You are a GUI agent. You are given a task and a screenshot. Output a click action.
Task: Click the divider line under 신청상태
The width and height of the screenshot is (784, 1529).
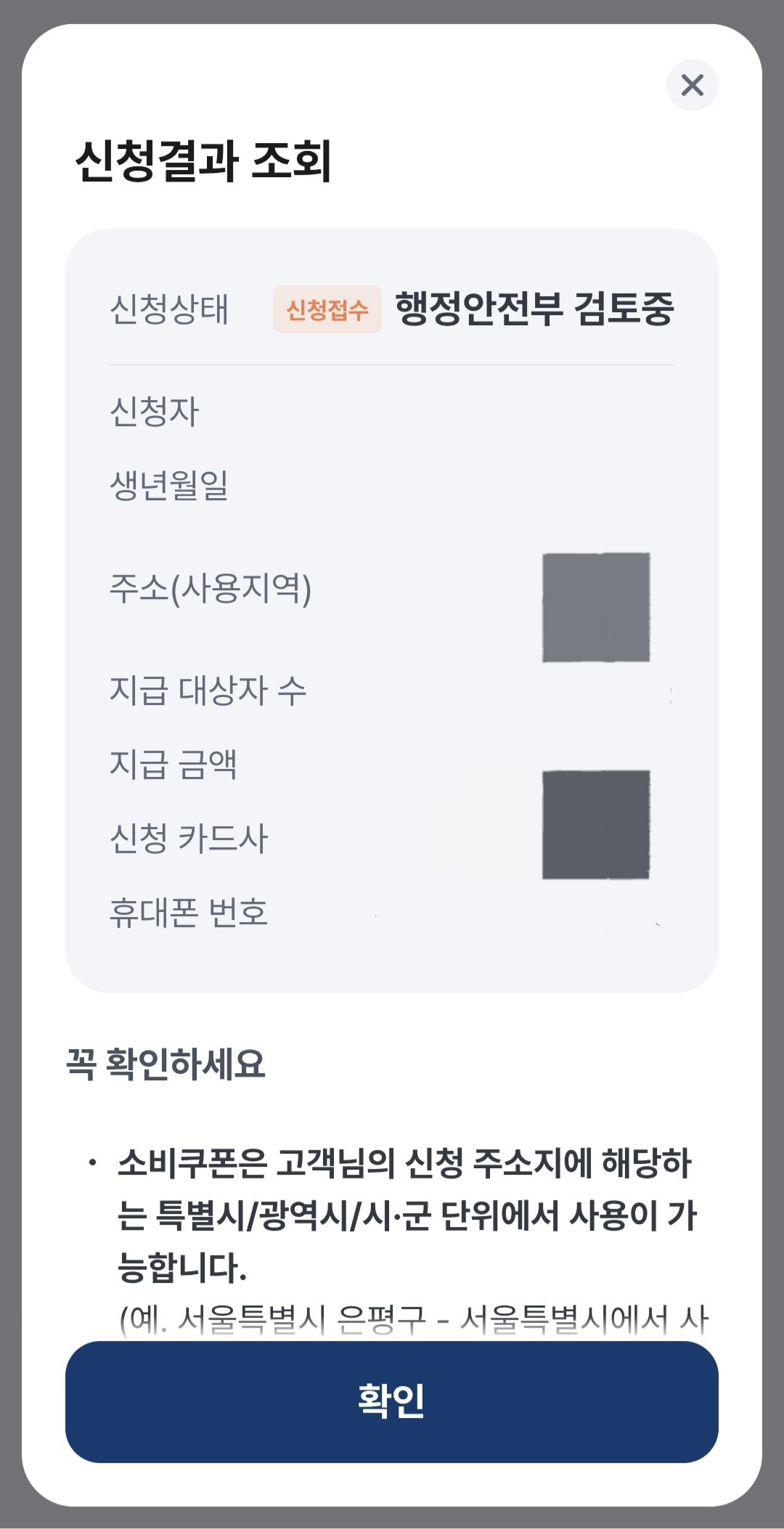point(392,364)
